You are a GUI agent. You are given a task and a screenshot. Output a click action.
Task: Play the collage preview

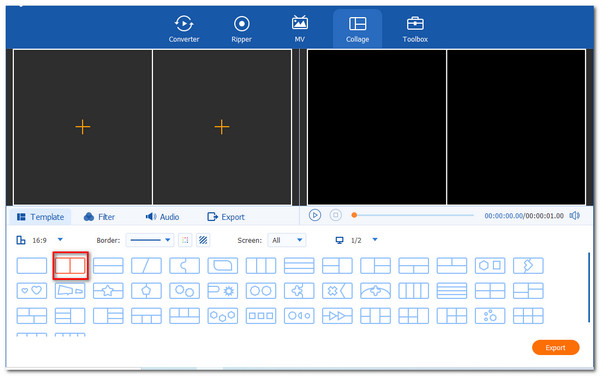coord(315,215)
